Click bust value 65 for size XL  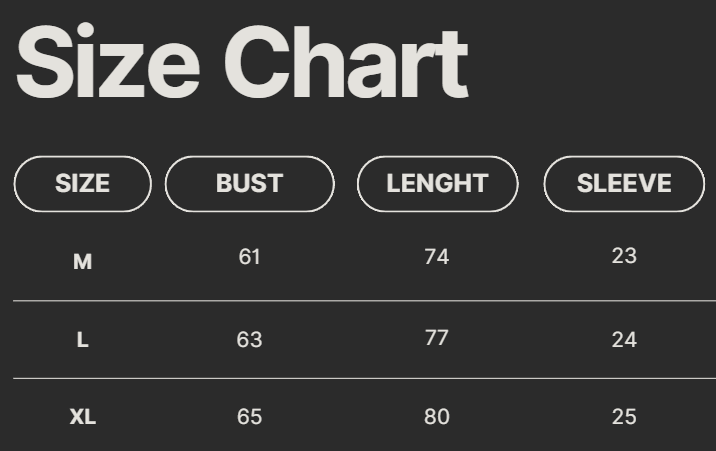250,417
